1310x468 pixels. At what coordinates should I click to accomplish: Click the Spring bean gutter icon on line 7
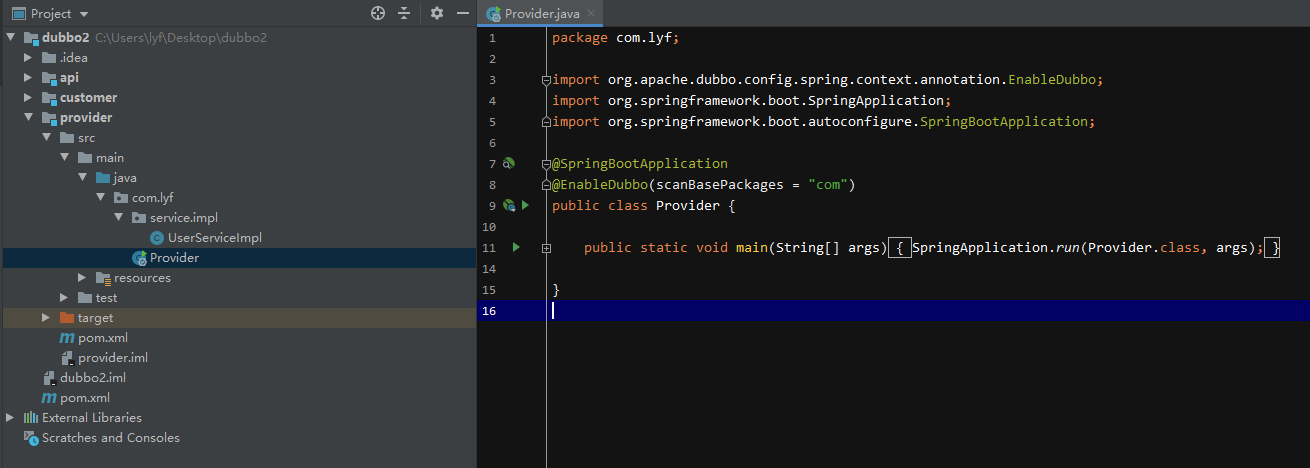pyautogui.click(x=509, y=163)
